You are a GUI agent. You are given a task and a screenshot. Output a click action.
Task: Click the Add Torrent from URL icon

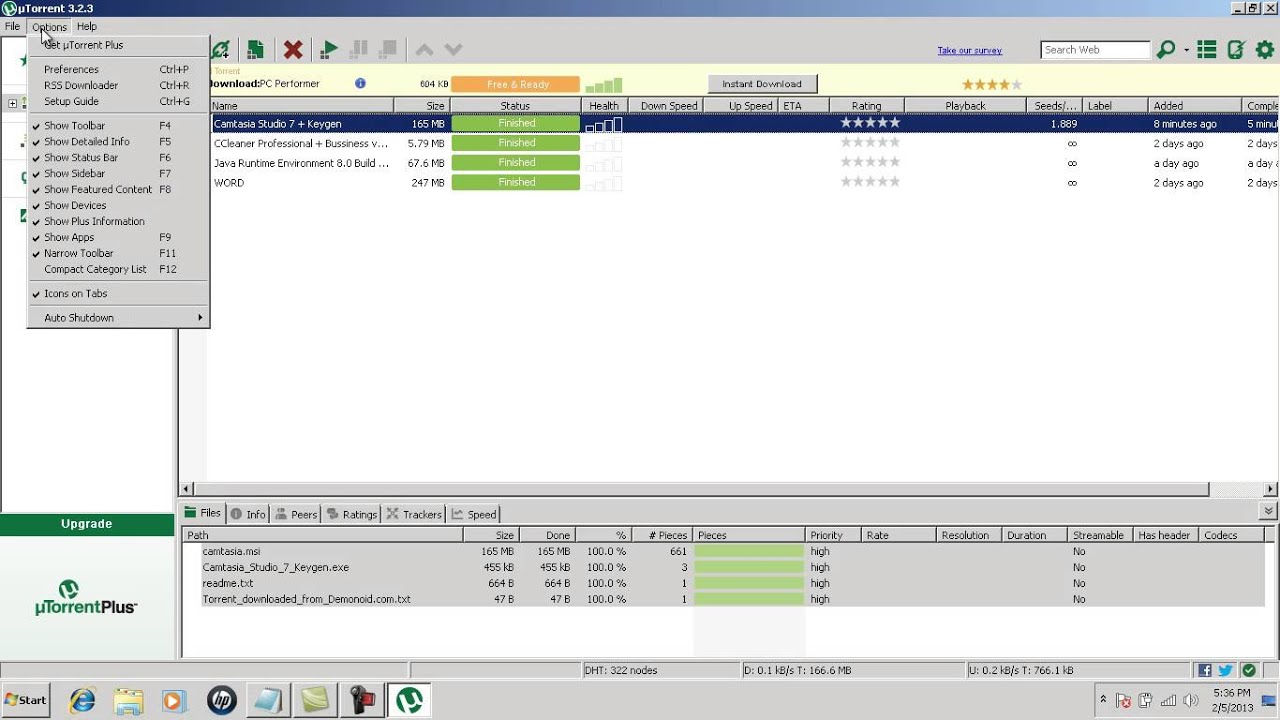coord(220,49)
